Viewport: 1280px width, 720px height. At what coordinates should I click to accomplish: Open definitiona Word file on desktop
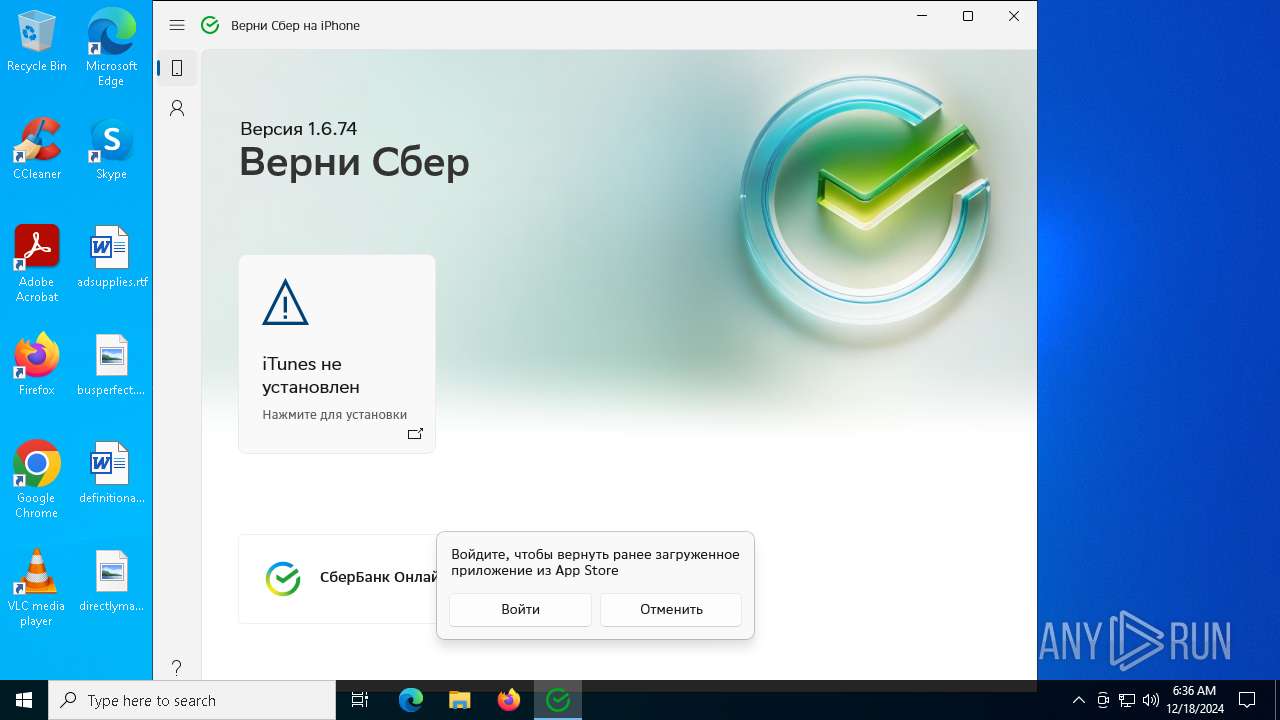[x=111, y=473]
